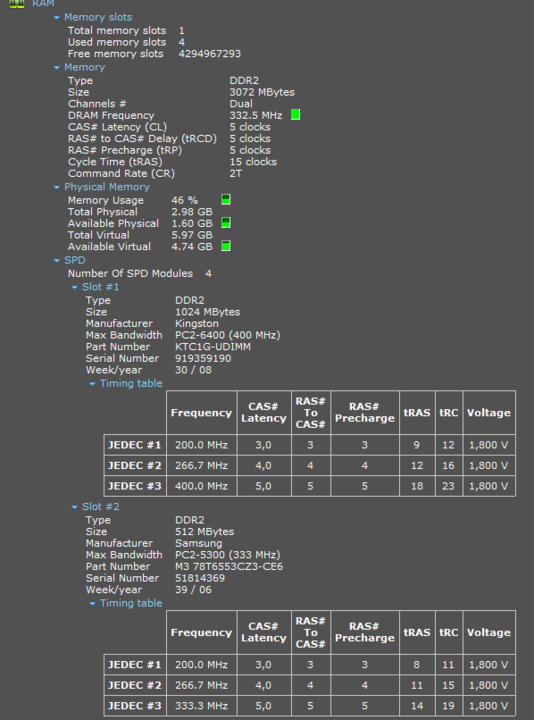The height and width of the screenshot is (720, 534).
Task: Collapse the SPD section
Action: point(56,260)
